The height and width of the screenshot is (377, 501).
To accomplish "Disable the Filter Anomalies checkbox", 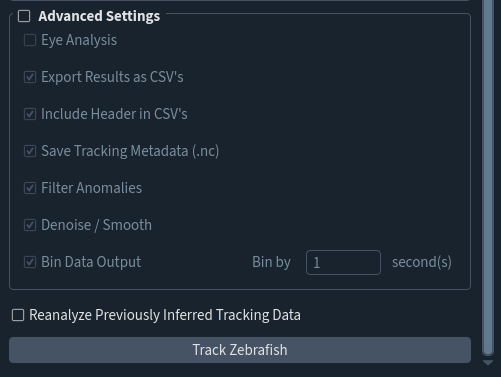I will click(x=30, y=188).
